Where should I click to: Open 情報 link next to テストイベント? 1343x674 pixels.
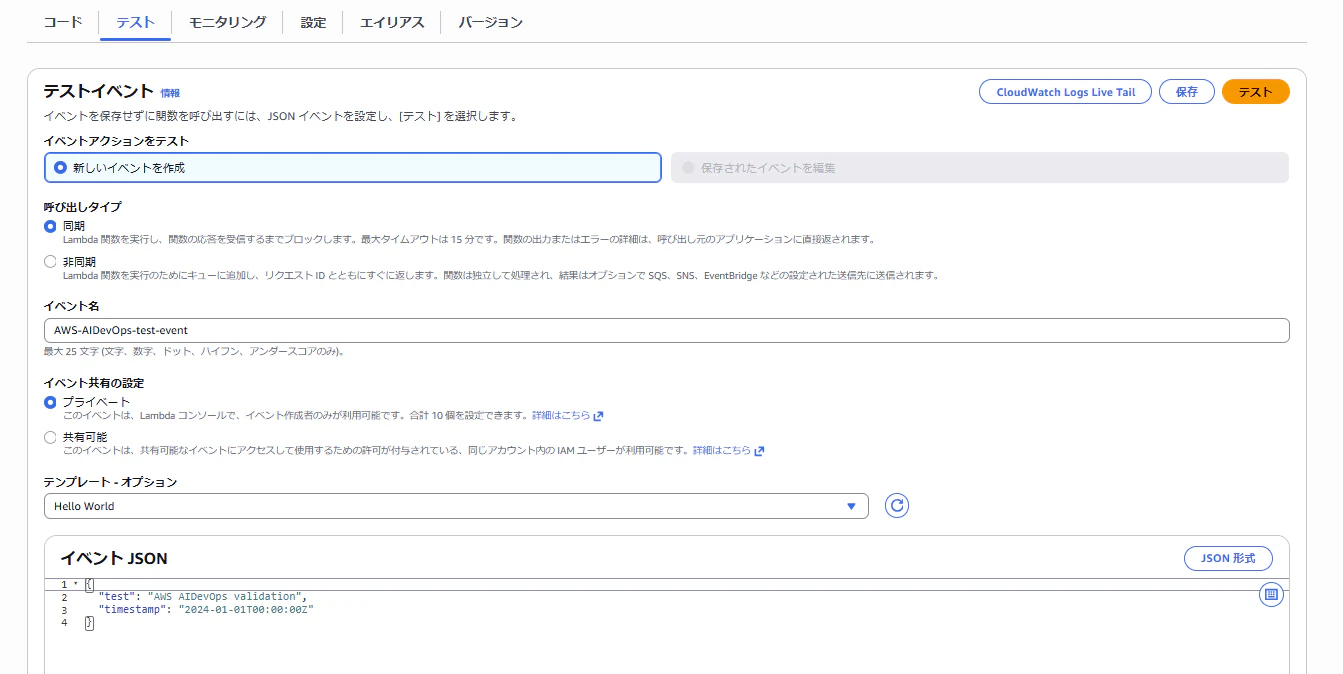(170, 93)
